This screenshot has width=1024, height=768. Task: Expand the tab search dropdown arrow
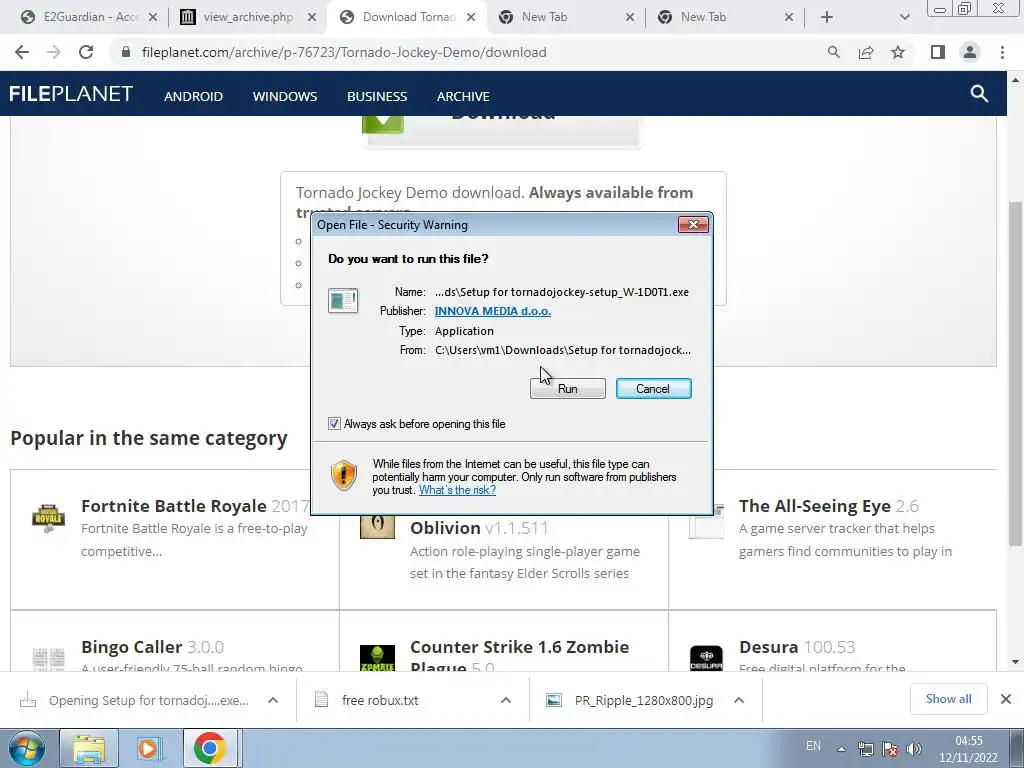(x=904, y=17)
